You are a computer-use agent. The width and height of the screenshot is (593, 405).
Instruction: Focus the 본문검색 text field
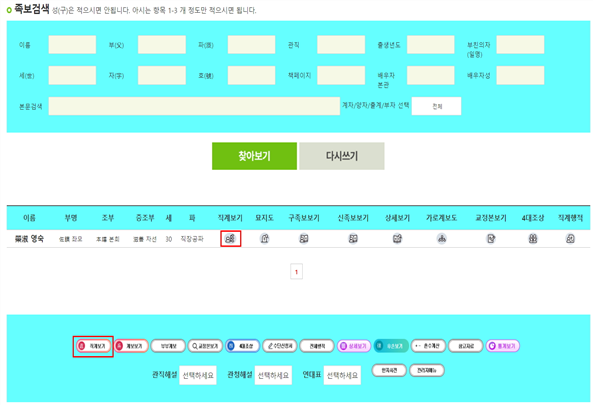(x=194, y=106)
